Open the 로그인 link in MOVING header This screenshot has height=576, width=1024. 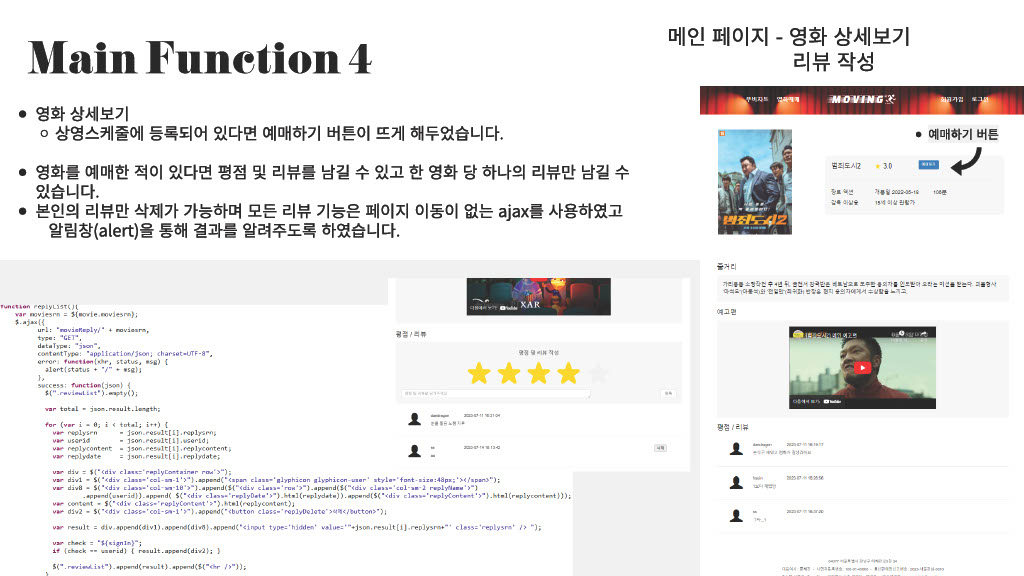click(x=980, y=99)
